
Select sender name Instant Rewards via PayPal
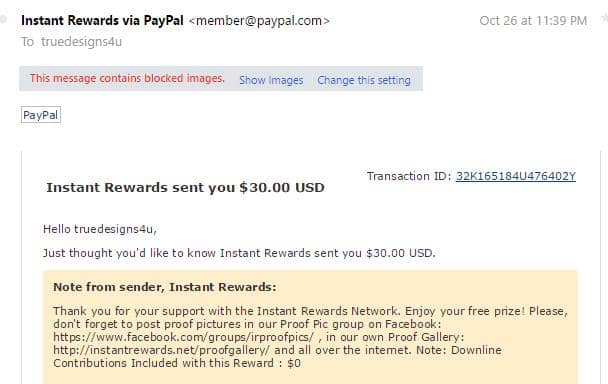(102, 20)
